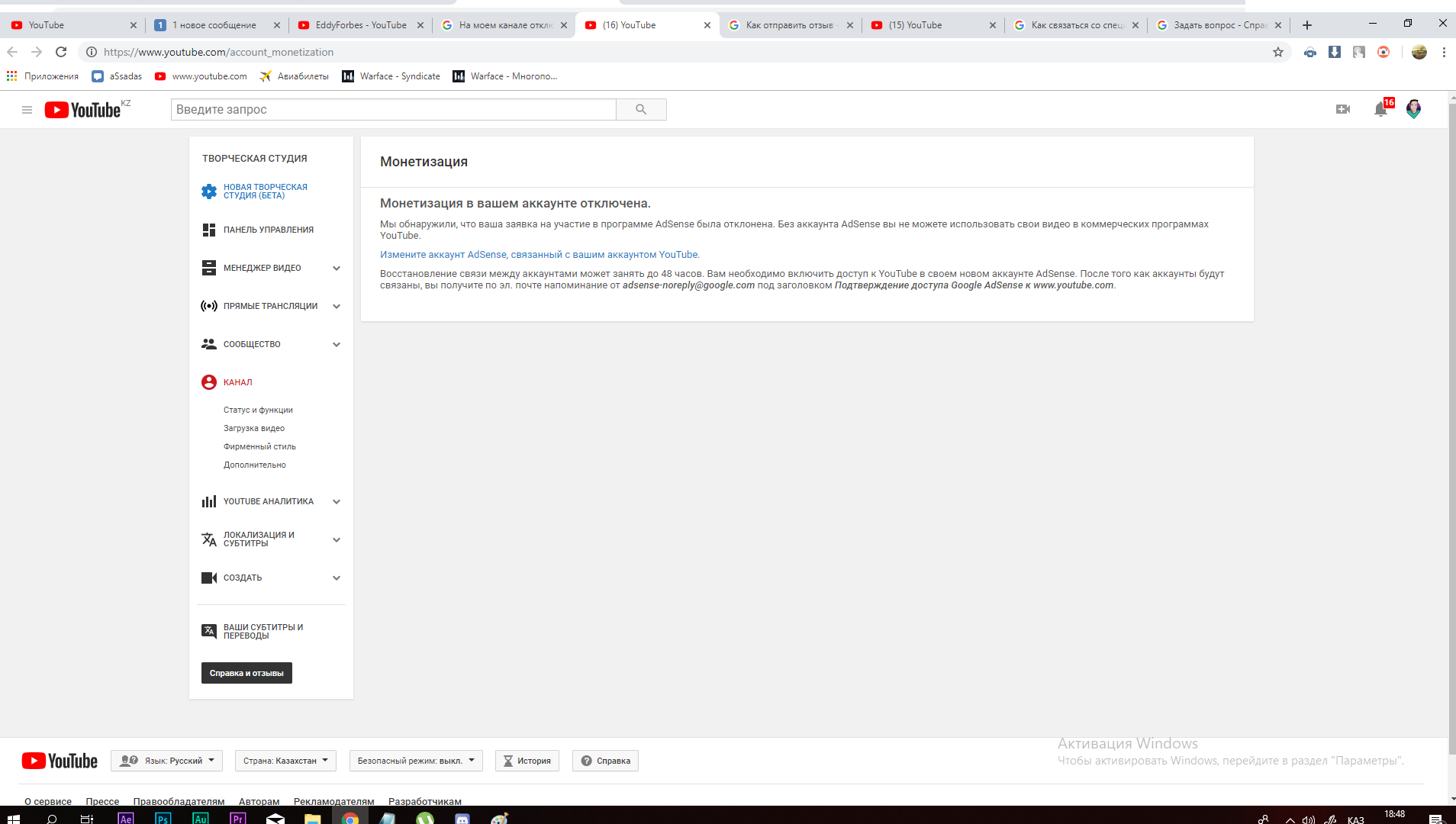Screen dimensions: 1456x824
Task: Open the Безопасный режим: выкл. dropdown
Action: pos(416,761)
